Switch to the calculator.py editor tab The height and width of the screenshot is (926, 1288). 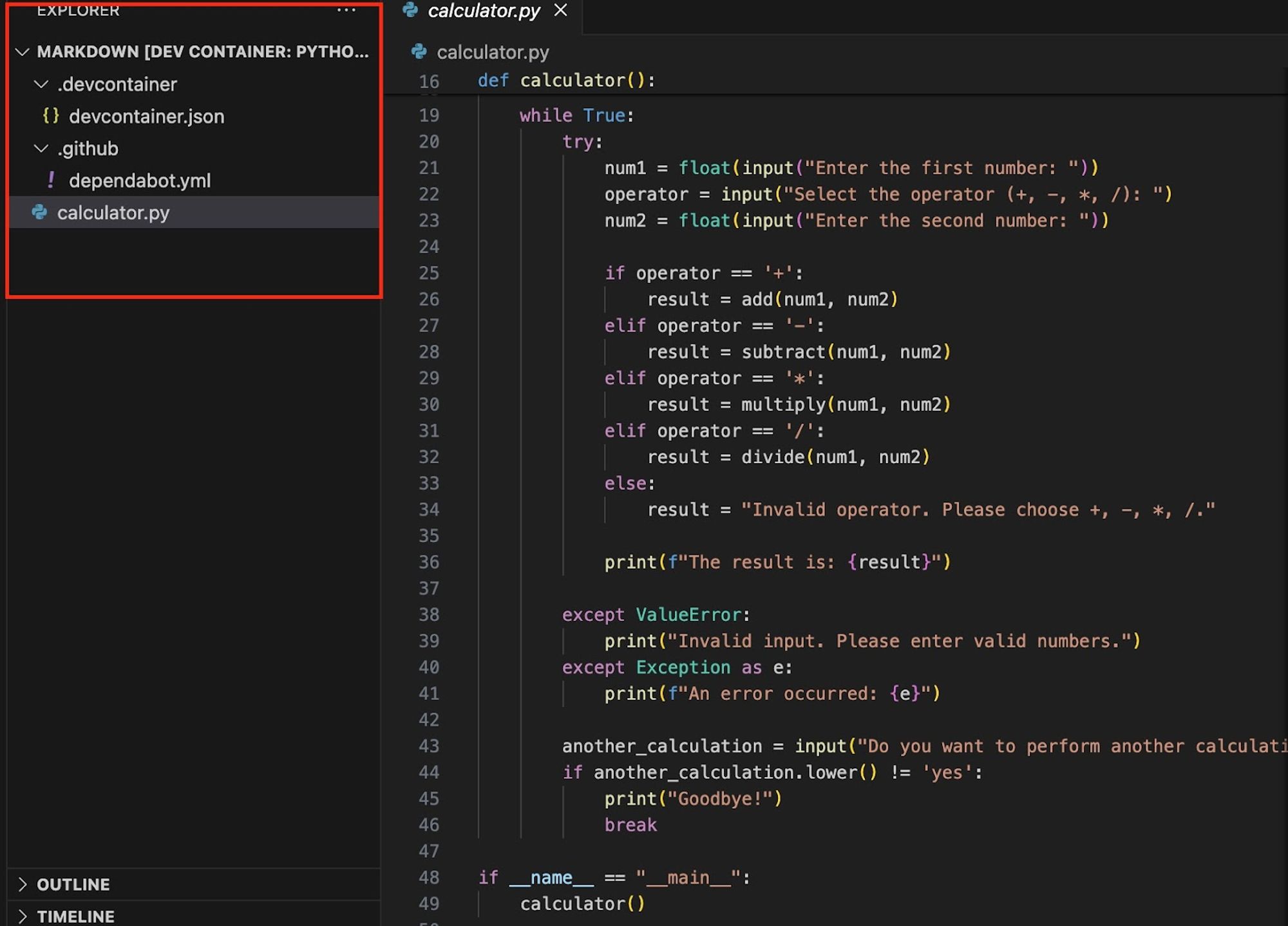pyautogui.click(x=484, y=11)
